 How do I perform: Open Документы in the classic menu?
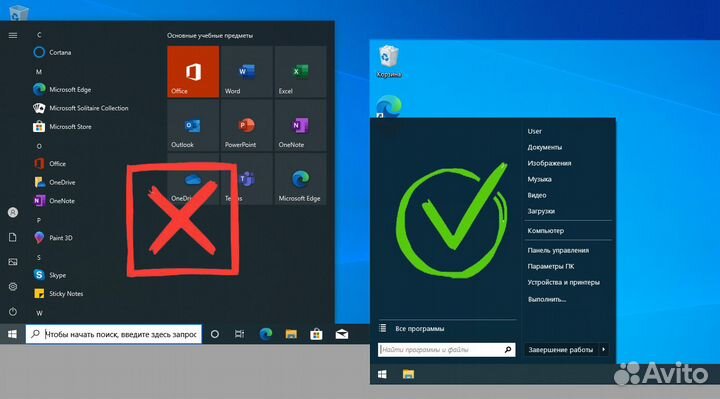(545, 147)
